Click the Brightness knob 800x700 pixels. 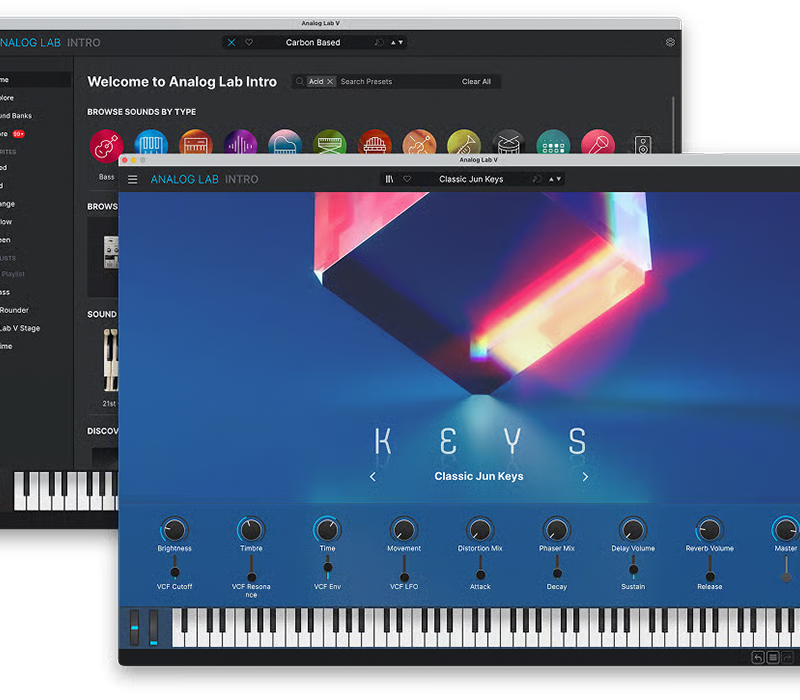coord(174,530)
